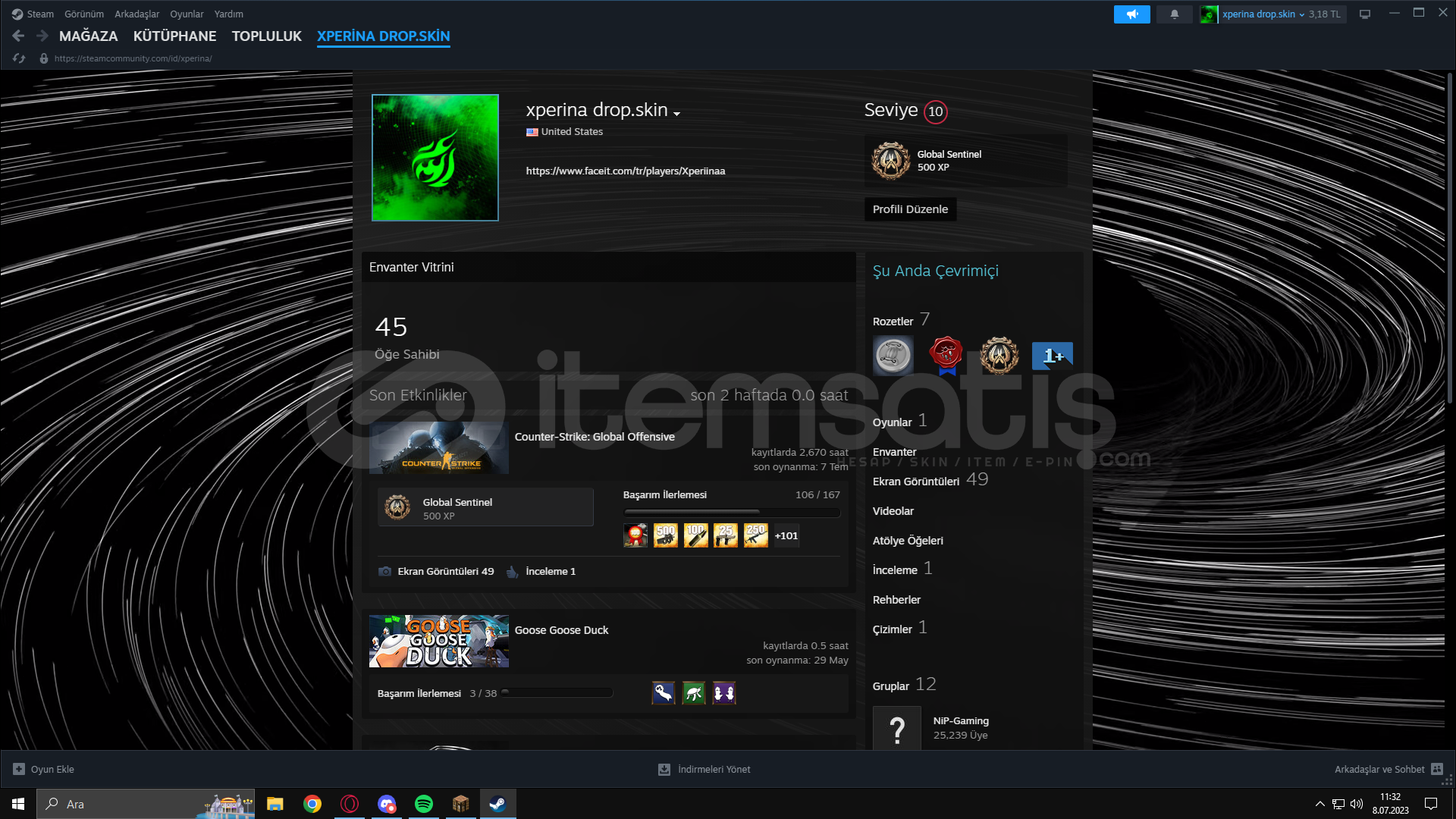Open the red wax seal badge
This screenshot has width=1456, height=819.
coord(946,356)
